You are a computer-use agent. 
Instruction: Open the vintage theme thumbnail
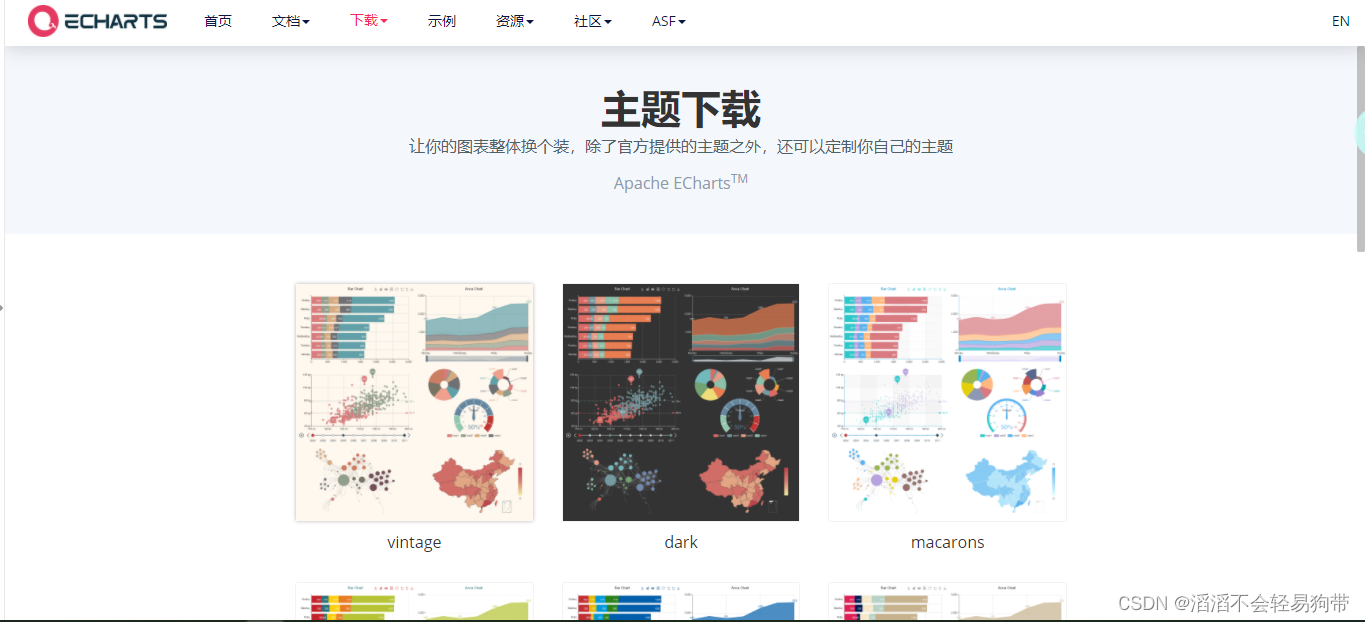point(414,402)
